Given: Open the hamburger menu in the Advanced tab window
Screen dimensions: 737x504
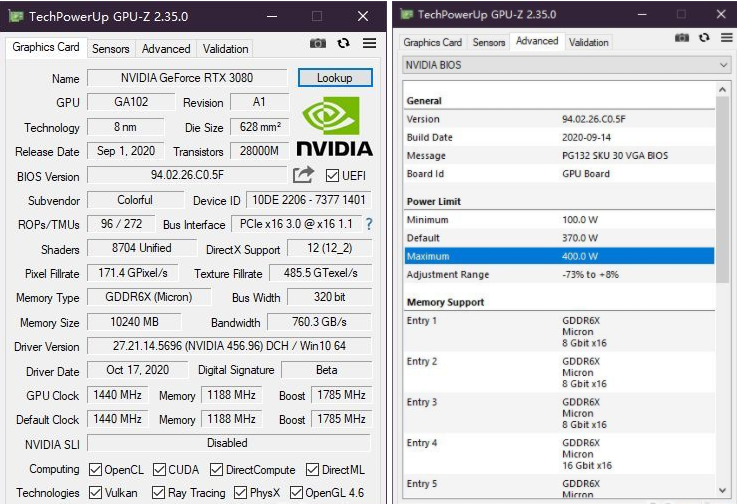Looking at the screenshot, I should [x=724, y=38].
